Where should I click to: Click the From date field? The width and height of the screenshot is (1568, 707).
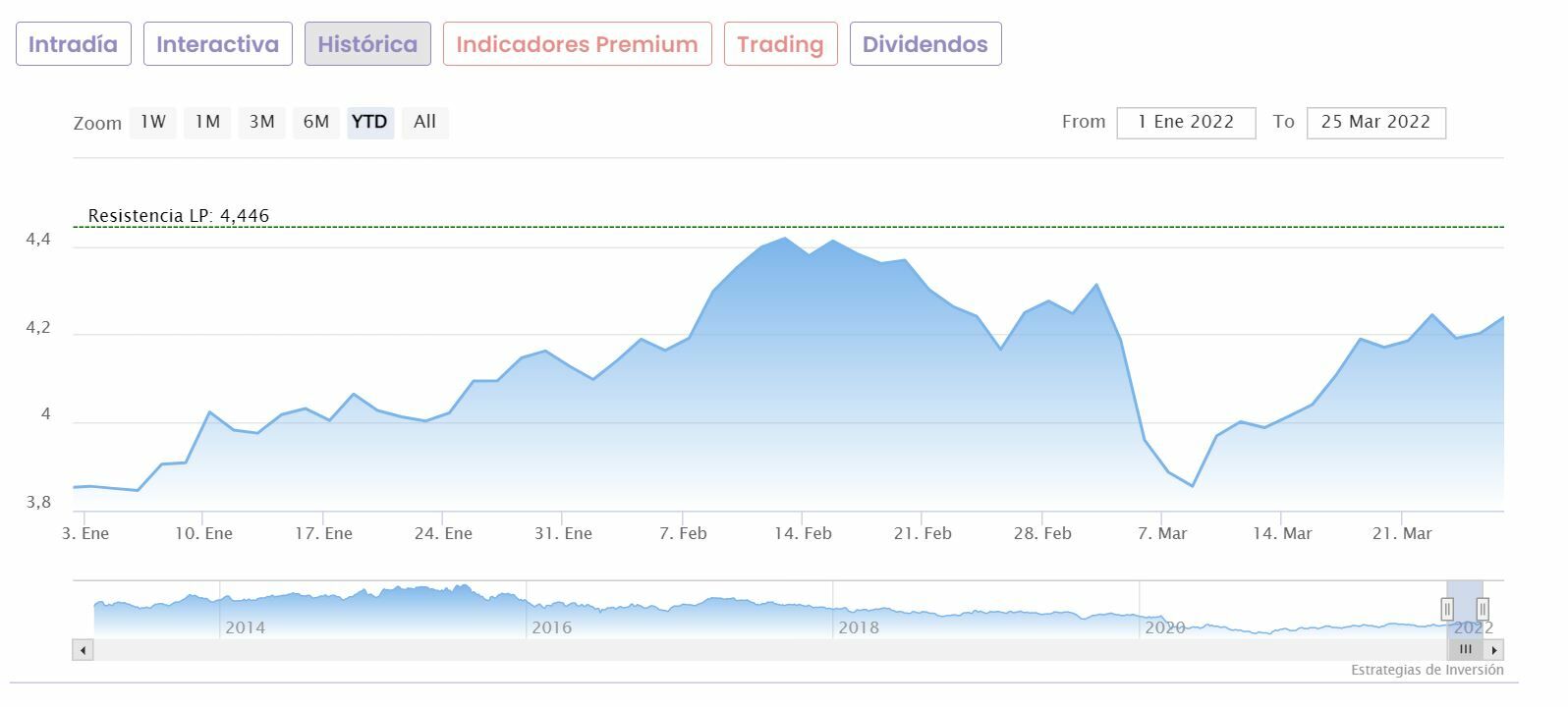1186,123
